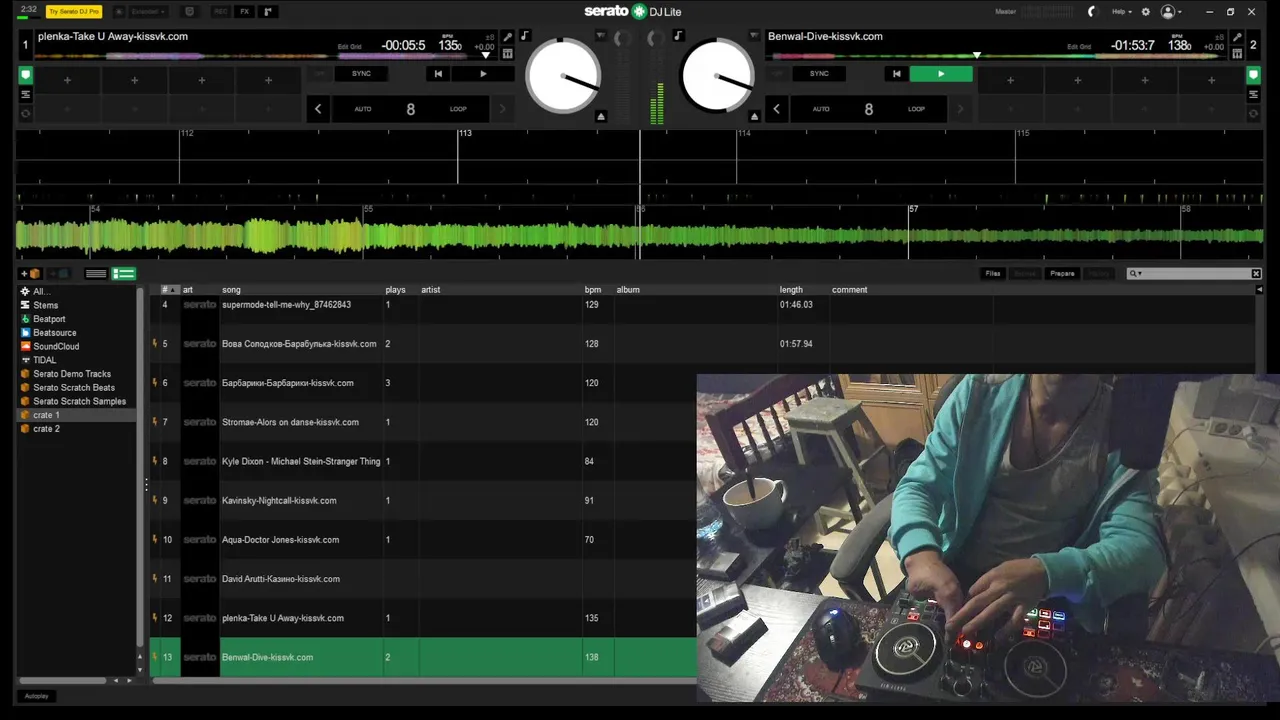Viewport: 1280px width, 720px height.
Task: Click the beatgrid icon on deck 2
Action: pyautogui.click(x=1237, y=53)
